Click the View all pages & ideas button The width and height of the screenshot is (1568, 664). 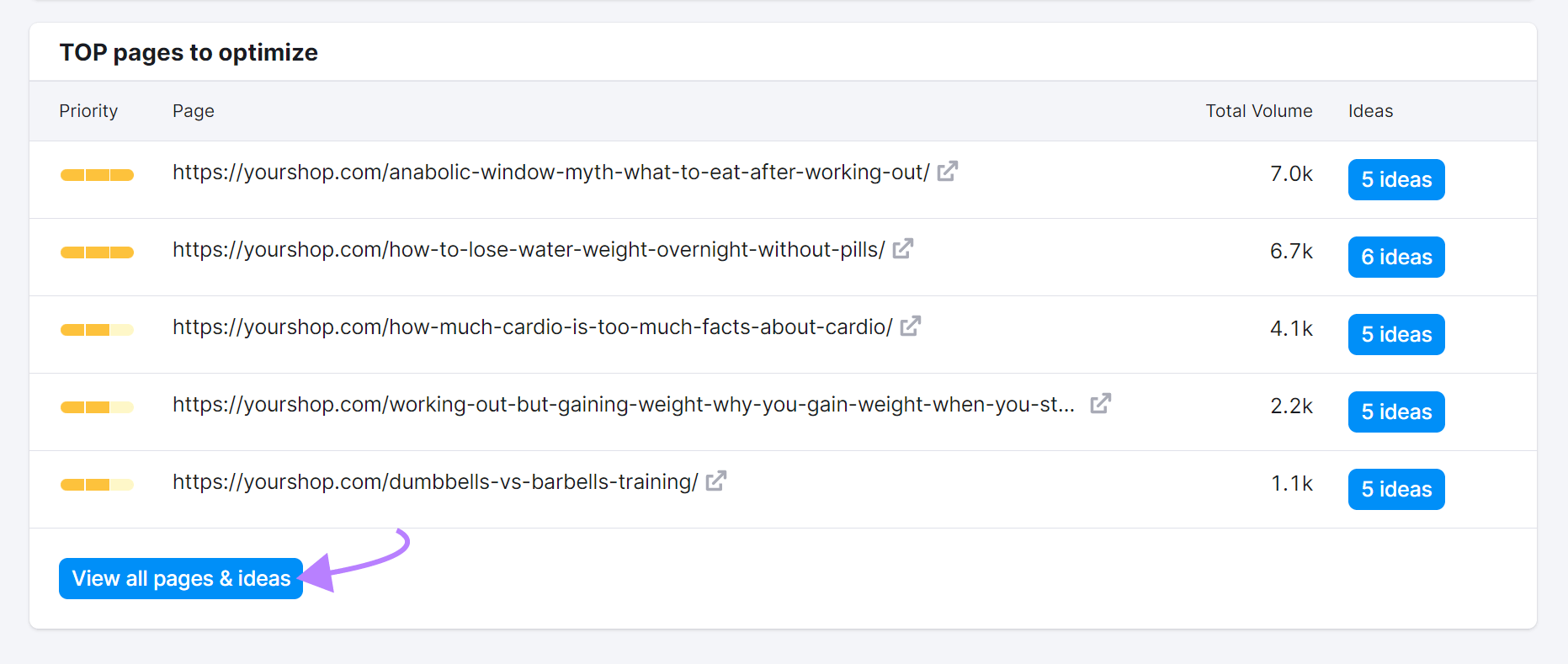click(x=180, y=578)
